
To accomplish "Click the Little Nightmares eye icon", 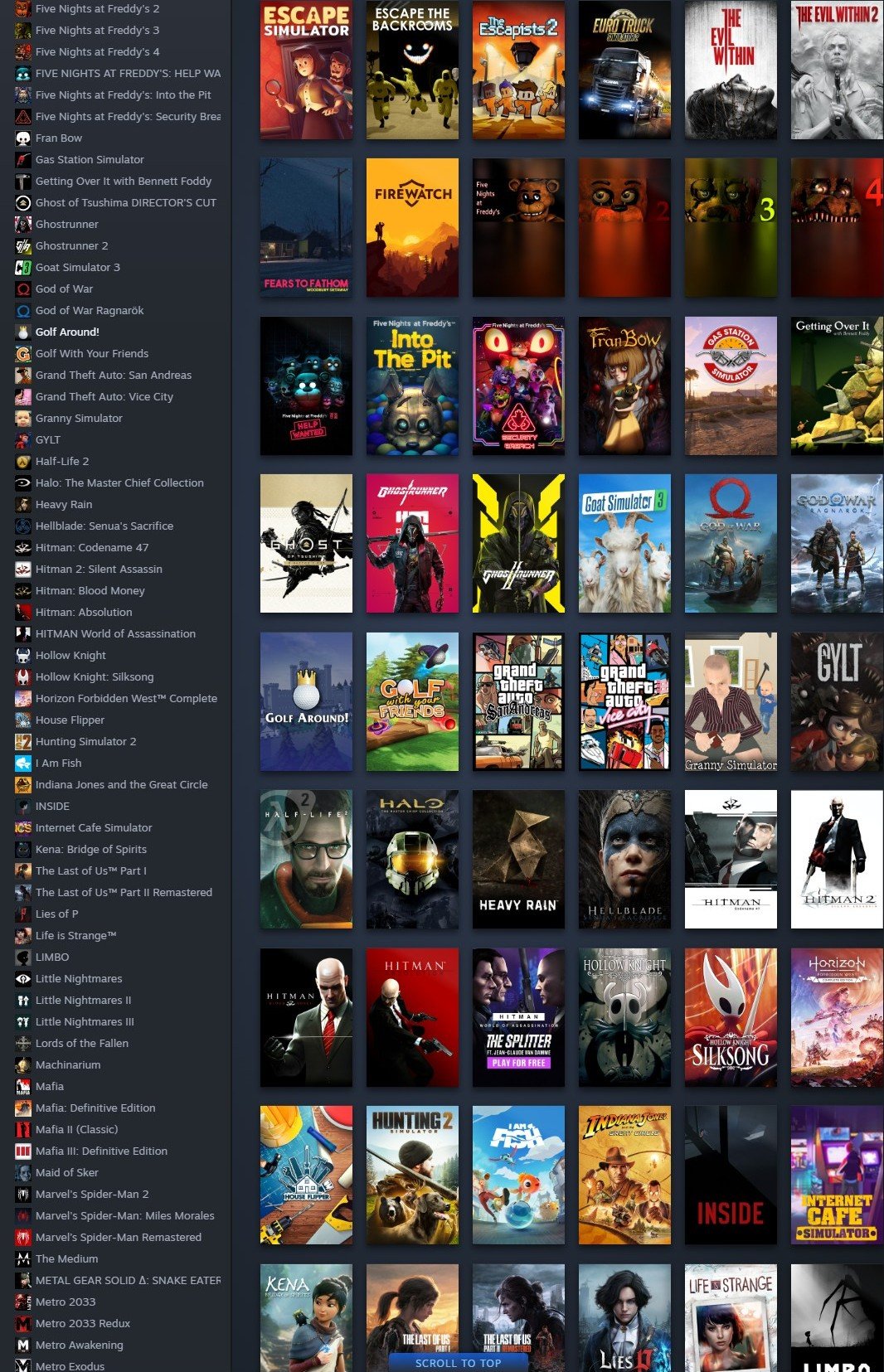I will pyautogui.click(x=23, y=979).
